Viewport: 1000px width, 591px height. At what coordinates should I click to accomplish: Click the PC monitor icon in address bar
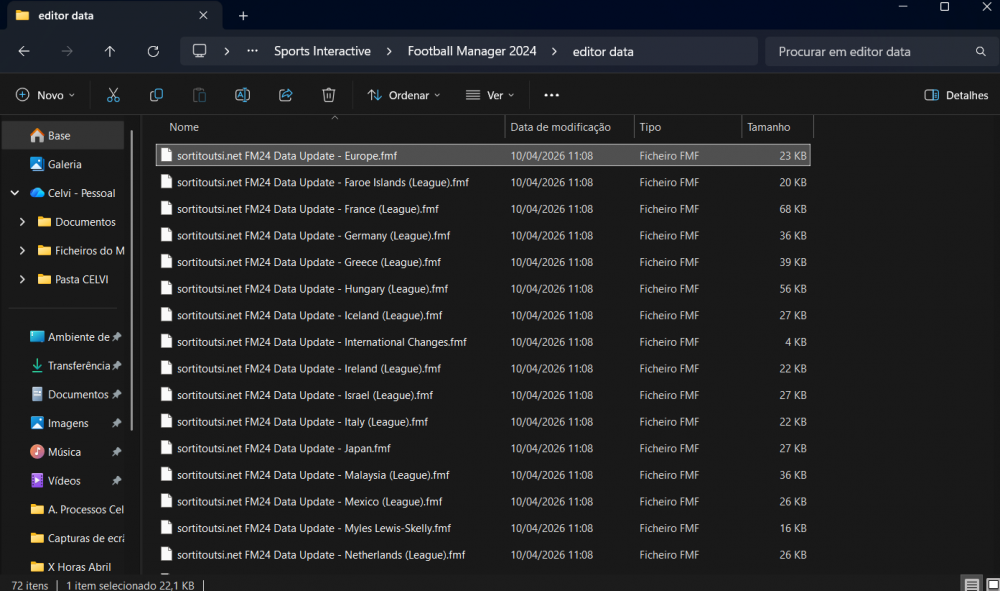tap(200, 50)
